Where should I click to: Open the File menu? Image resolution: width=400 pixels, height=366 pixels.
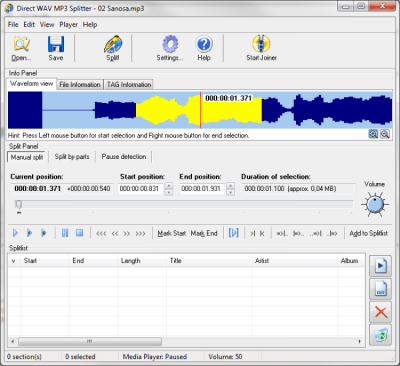[x=13, y=25]
